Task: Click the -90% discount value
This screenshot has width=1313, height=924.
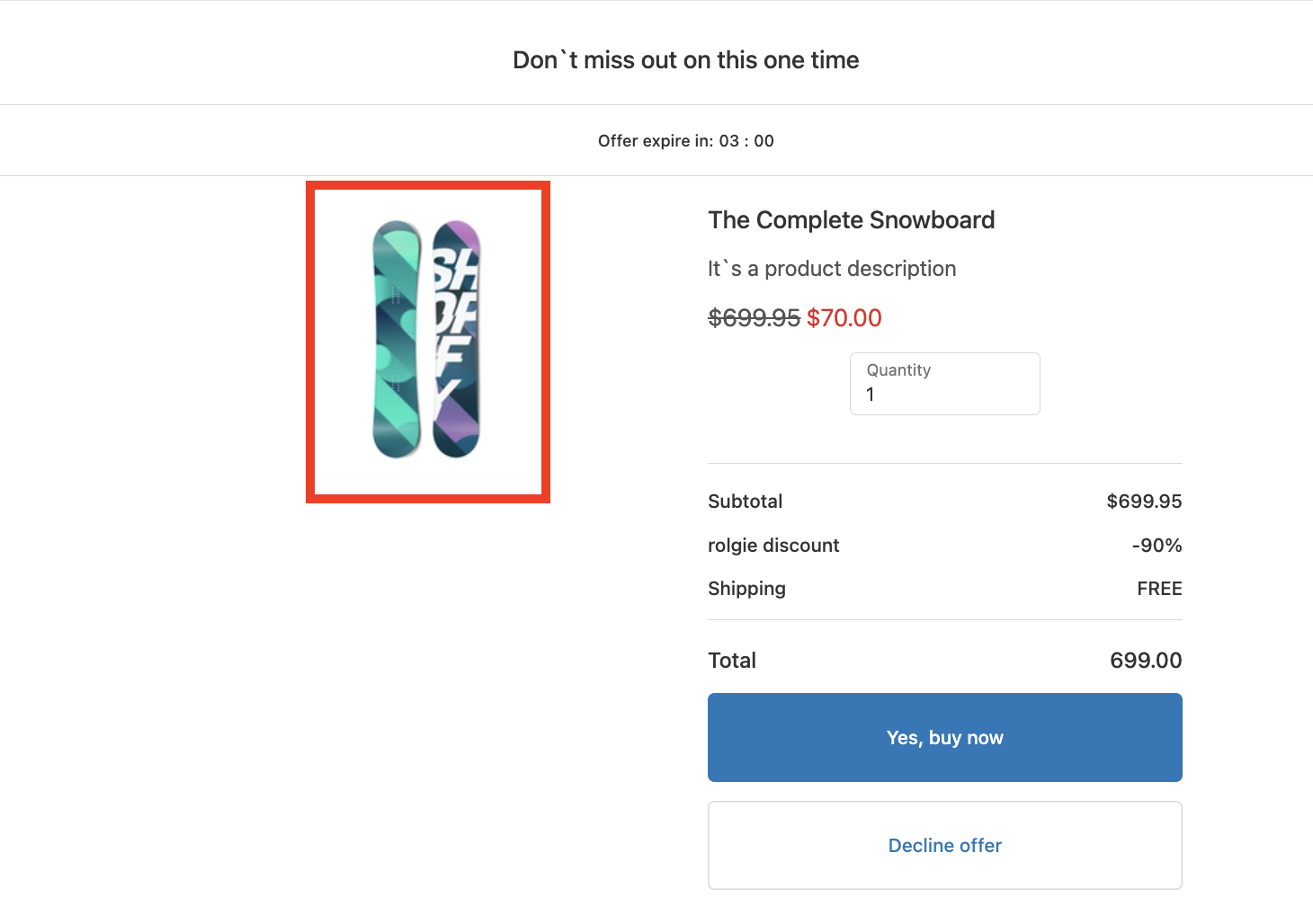Action: click(x=1157, y=546)
